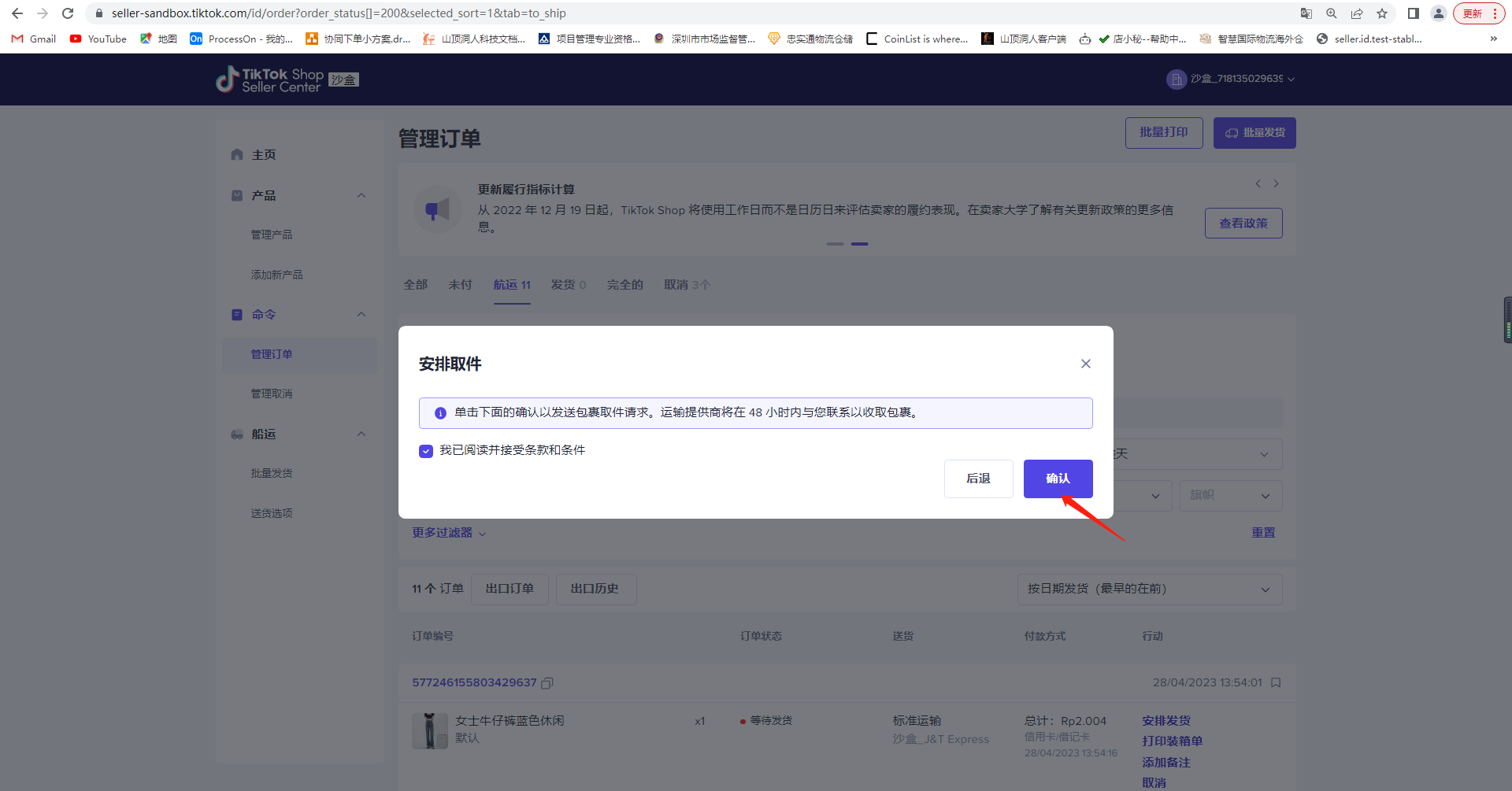This screenshot has height=791, width=1512.
Task: Copy order number 577246155803429637 icon
Action: coord(547,683)
